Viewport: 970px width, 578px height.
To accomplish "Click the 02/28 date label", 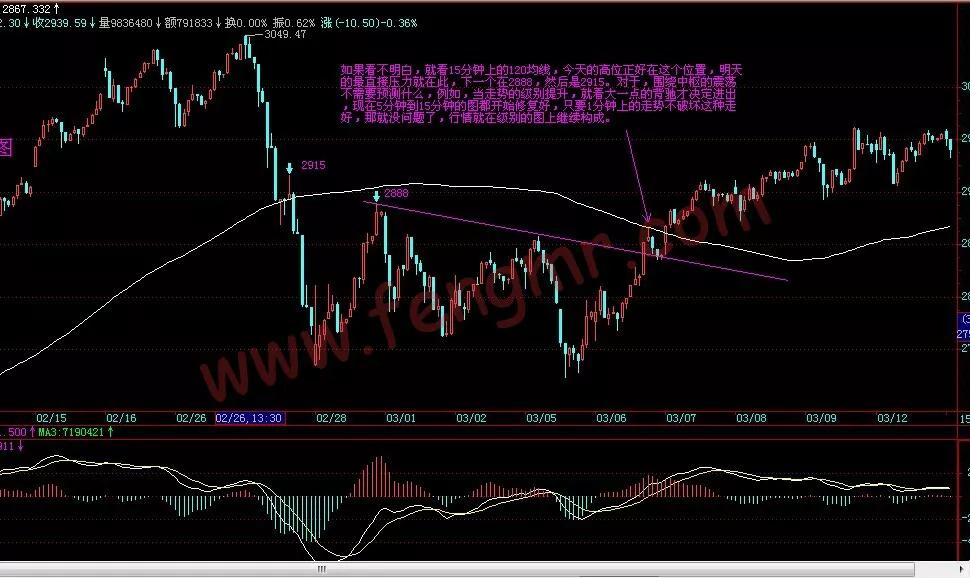I will point(332,418).
